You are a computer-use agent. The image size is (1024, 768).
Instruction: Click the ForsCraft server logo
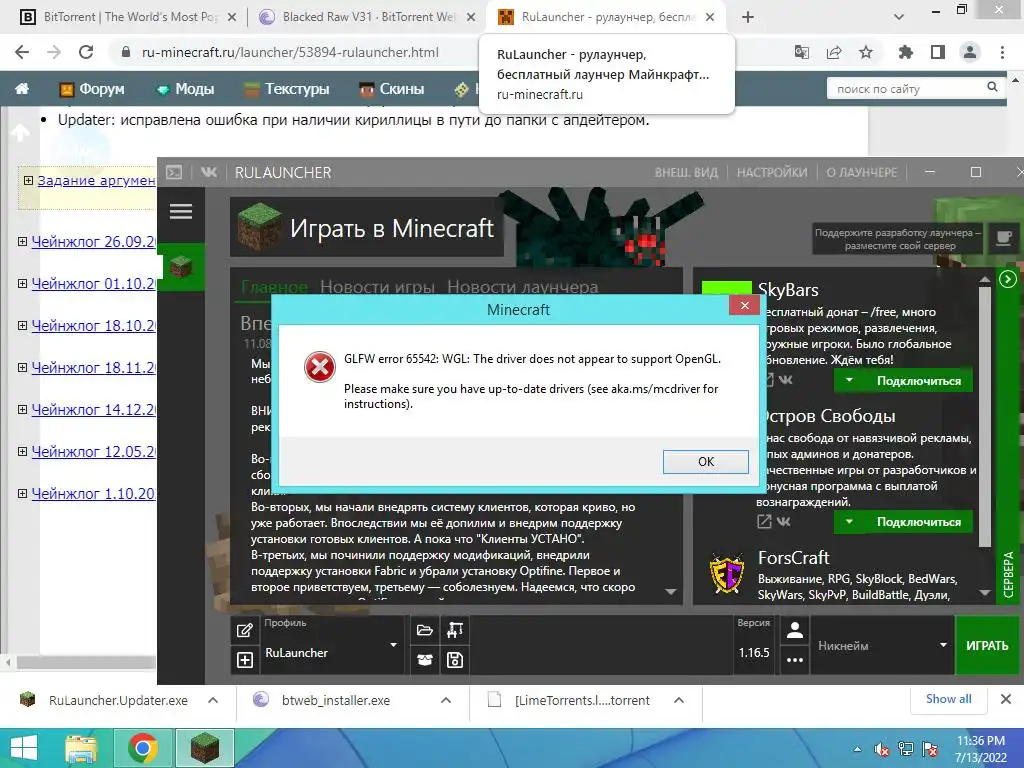coord(726,573)
